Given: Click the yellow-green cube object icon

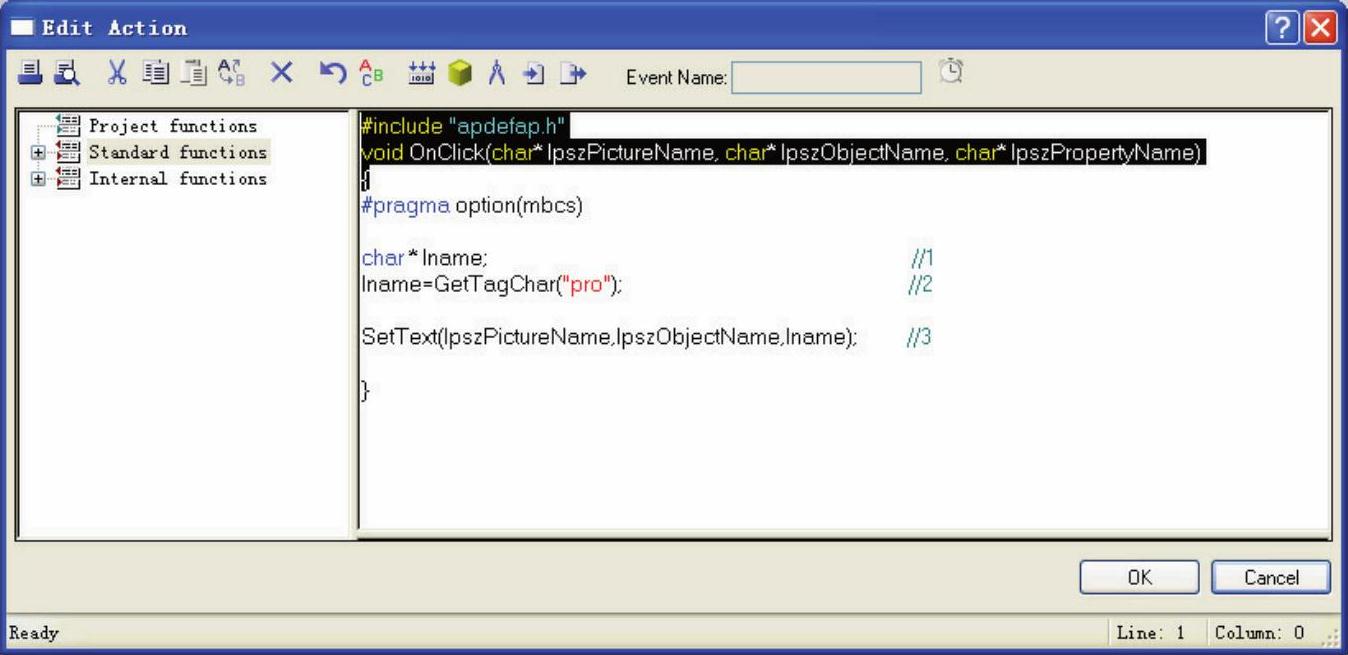Looking at the screenshot, I should (459, 73).
